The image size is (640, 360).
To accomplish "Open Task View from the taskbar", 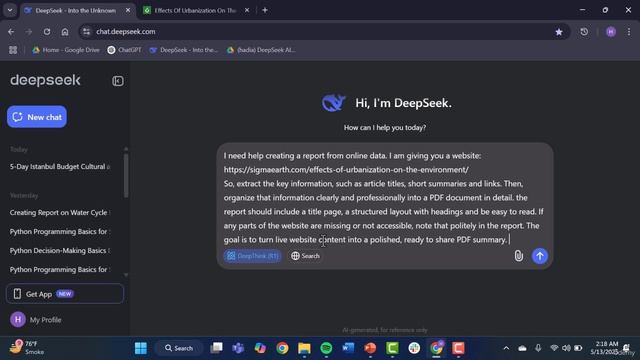I will (x=216, y=348).
